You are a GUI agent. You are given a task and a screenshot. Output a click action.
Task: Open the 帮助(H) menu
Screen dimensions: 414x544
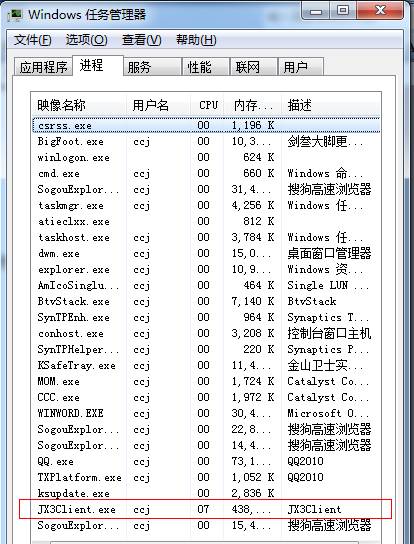click(x=196, y=40)
